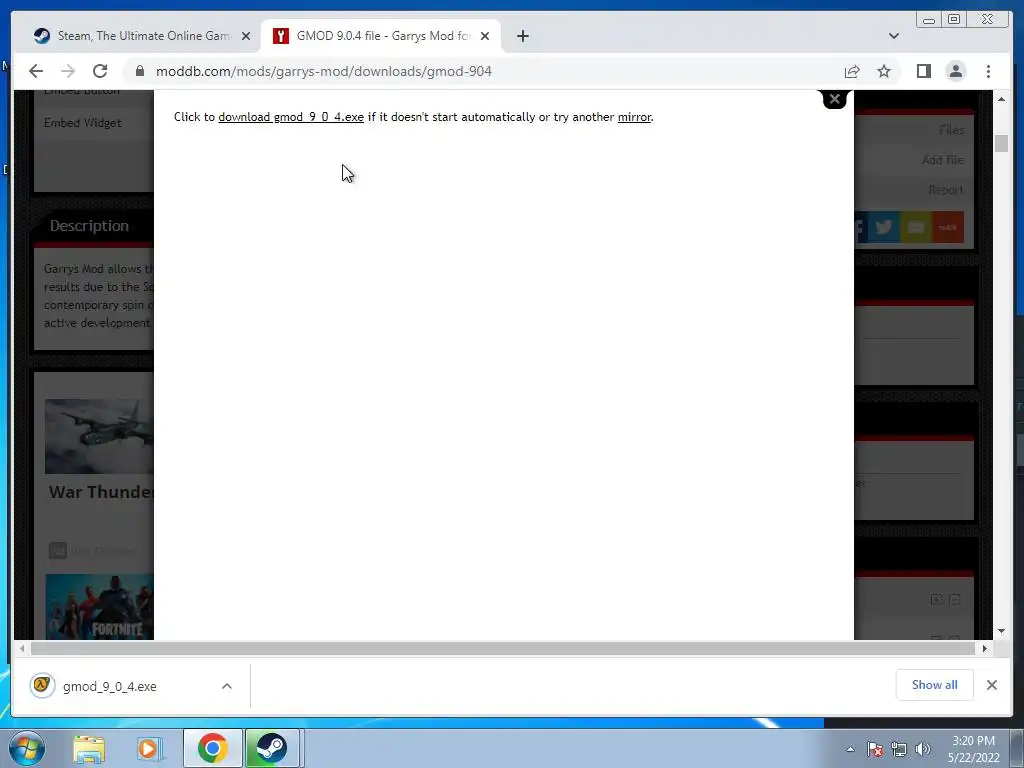The image size is (1024, 768).
Task: Click scroll down arrow on vertical scrollbar
Action: point(1001,631)
